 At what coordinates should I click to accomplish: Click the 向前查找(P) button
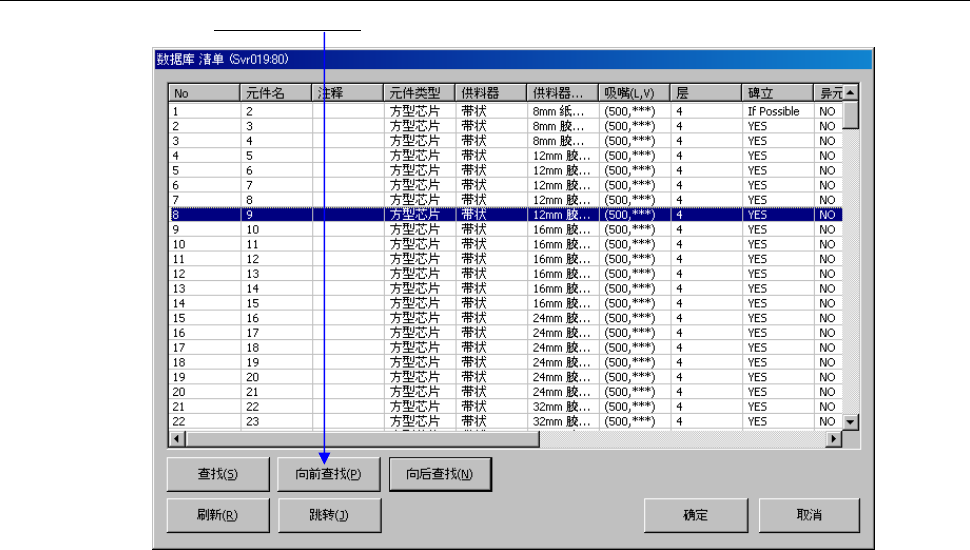pos(328,474)
